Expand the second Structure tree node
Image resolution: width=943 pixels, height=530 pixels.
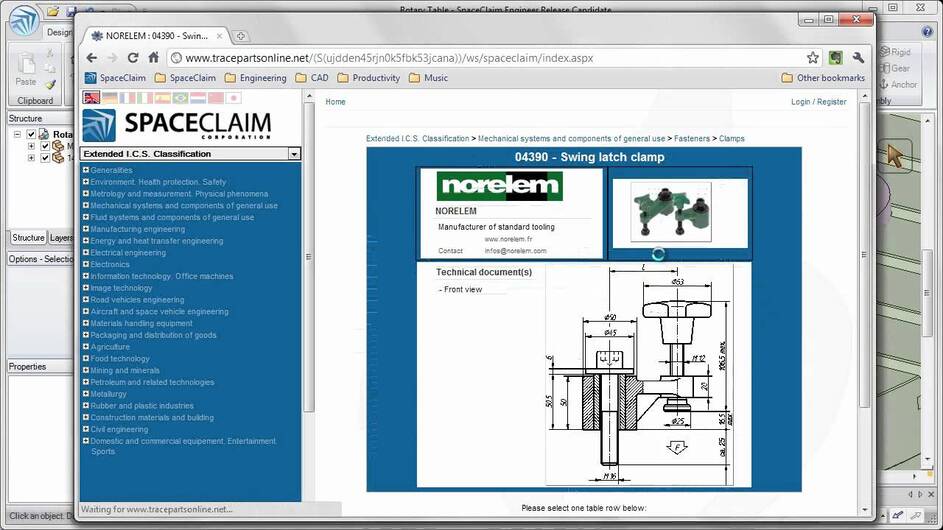click(31, 146)
